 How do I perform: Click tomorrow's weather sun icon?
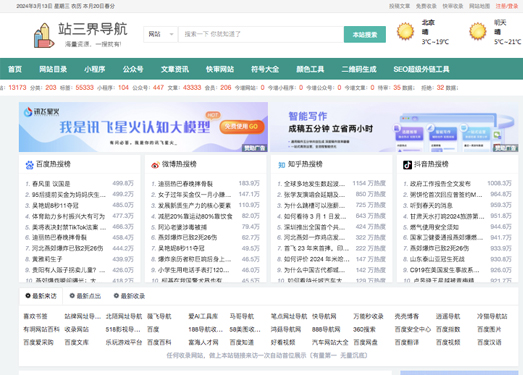(x=478, y=31)
